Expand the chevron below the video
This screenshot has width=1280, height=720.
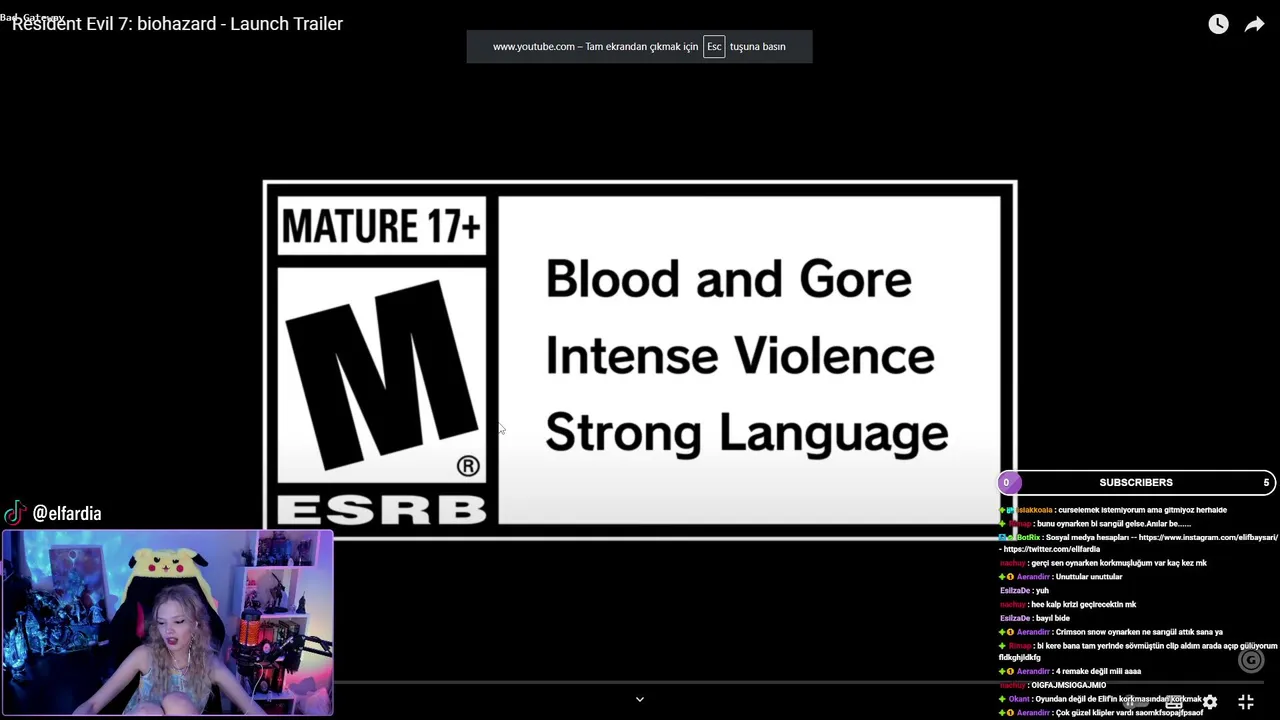(x=640, y=699)
